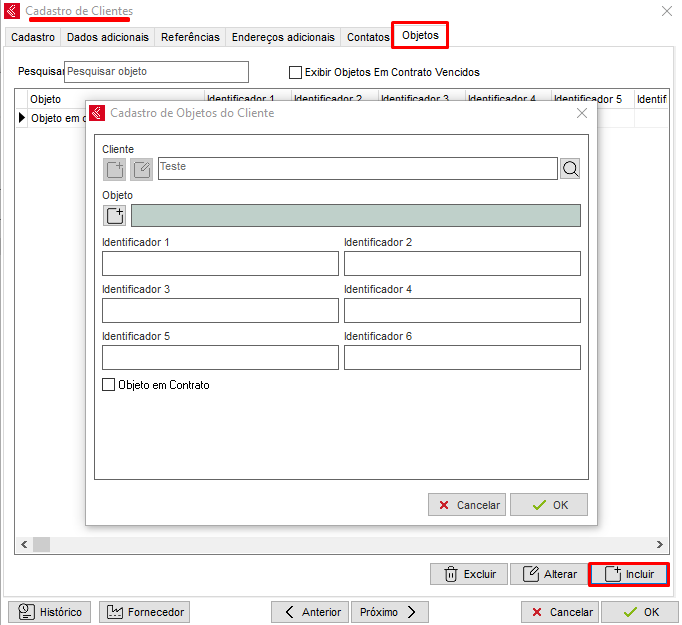Open the Endereços adicionais tab
Viewport: 682px width, 625px height.
[x=283, y=37]
